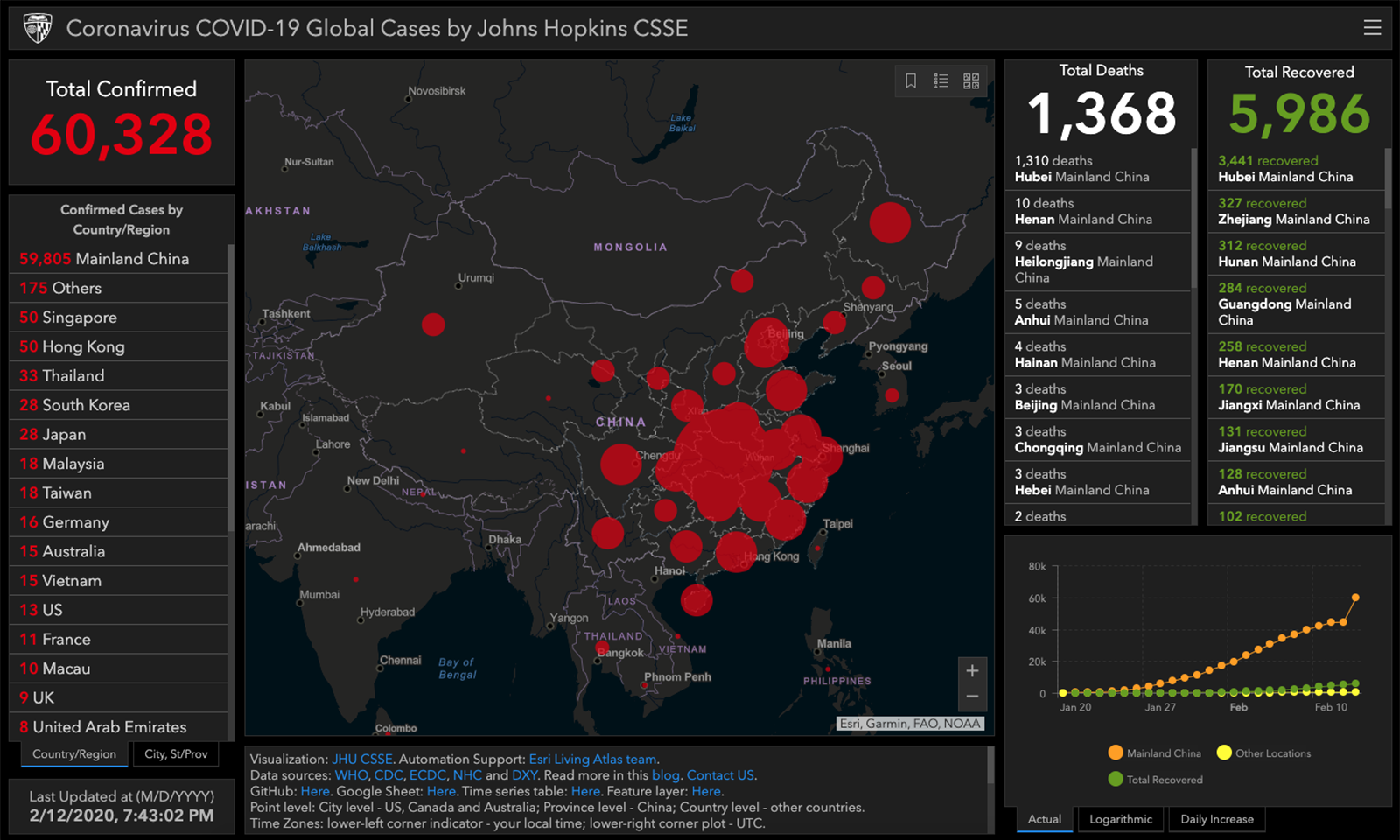Select the 175 Others row
Image resolution: width=1400 pixels, height=840 pixels.
click(118, 288)
